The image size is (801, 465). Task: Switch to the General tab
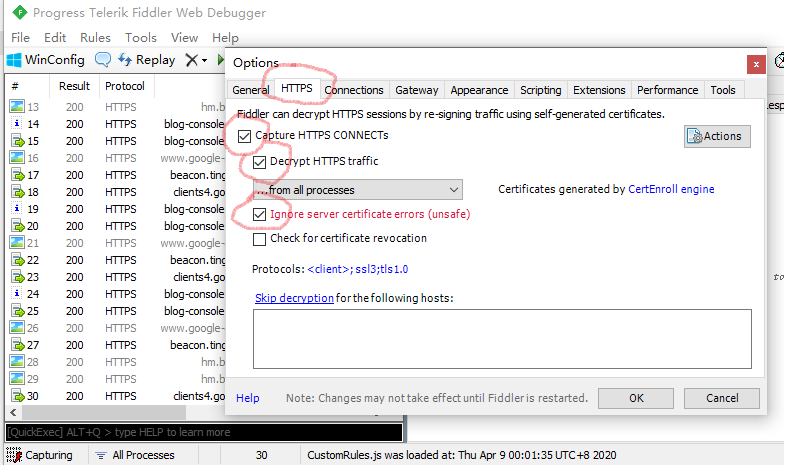pyautogui.click(x=250, y=90)
